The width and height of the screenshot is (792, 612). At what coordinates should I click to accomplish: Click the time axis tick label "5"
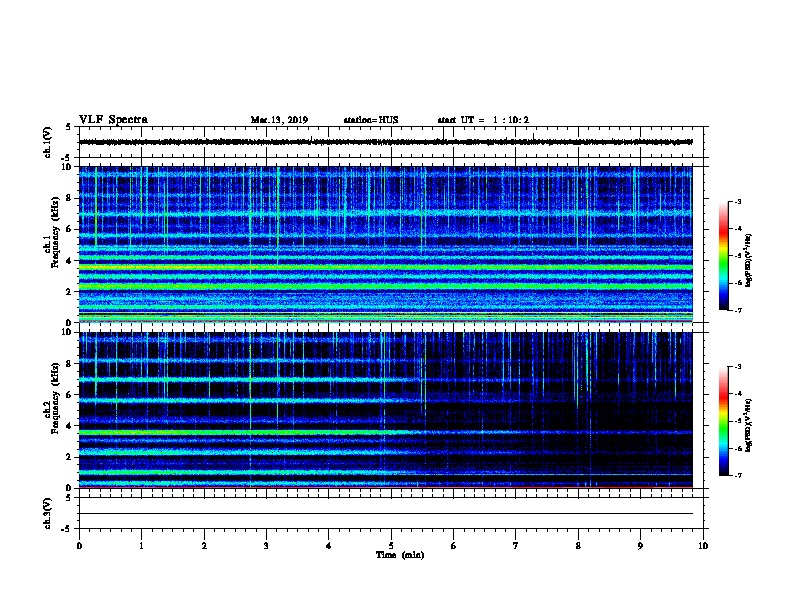391,546
